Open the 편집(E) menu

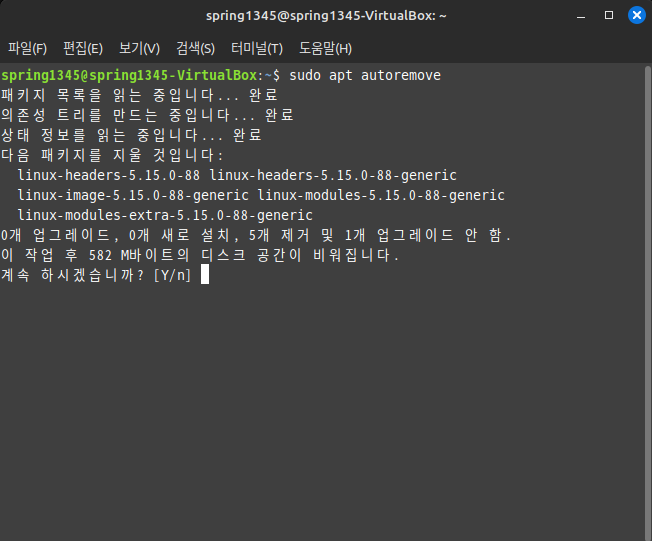click(83, 48)
